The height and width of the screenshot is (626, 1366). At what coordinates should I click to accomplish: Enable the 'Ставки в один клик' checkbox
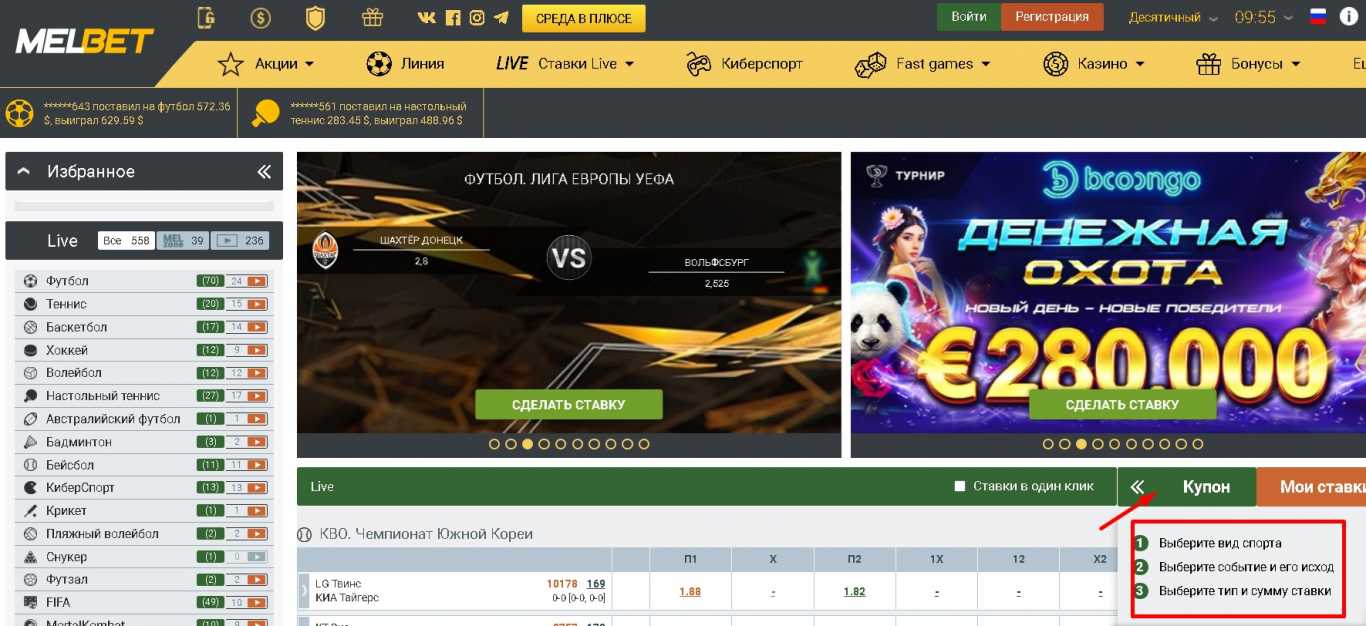[x=960, y=486]
